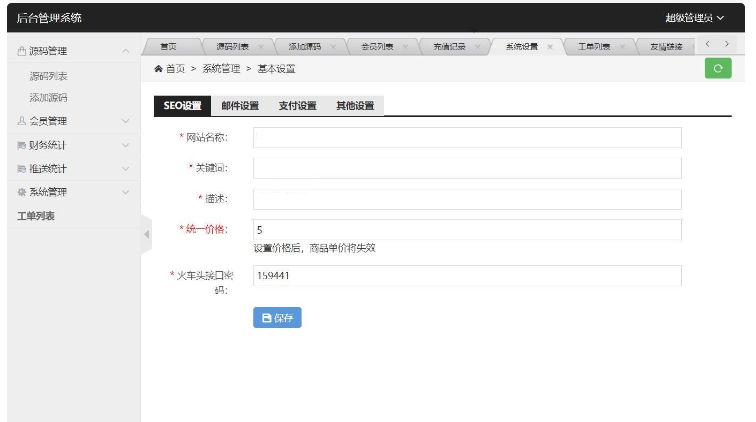Screen dimensions: 756x422
Task: Click the 统一价格 field label
Action: coord(203,229)
